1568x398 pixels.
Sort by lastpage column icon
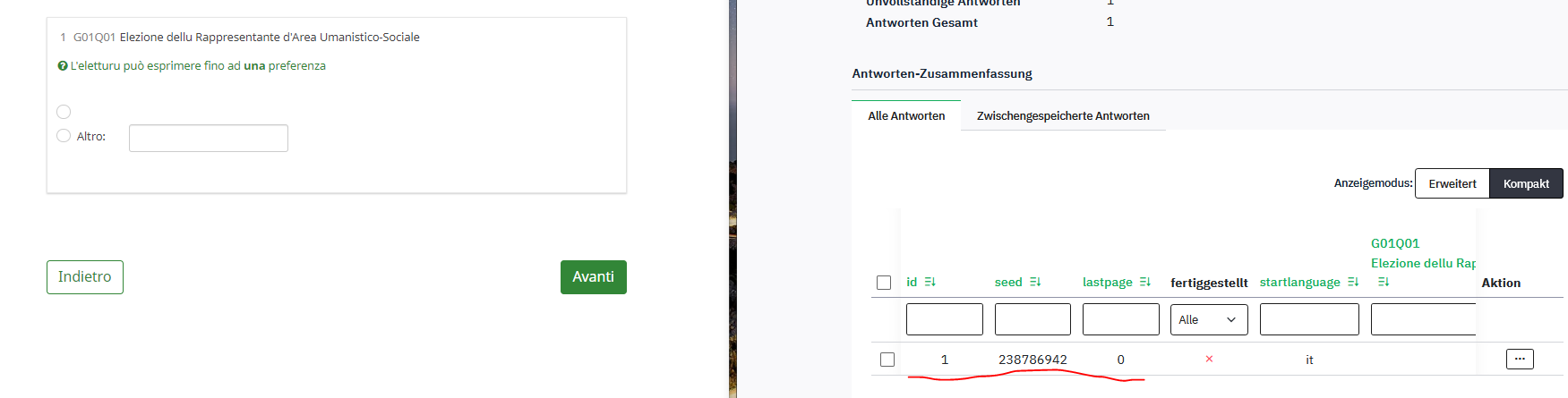1145,282
